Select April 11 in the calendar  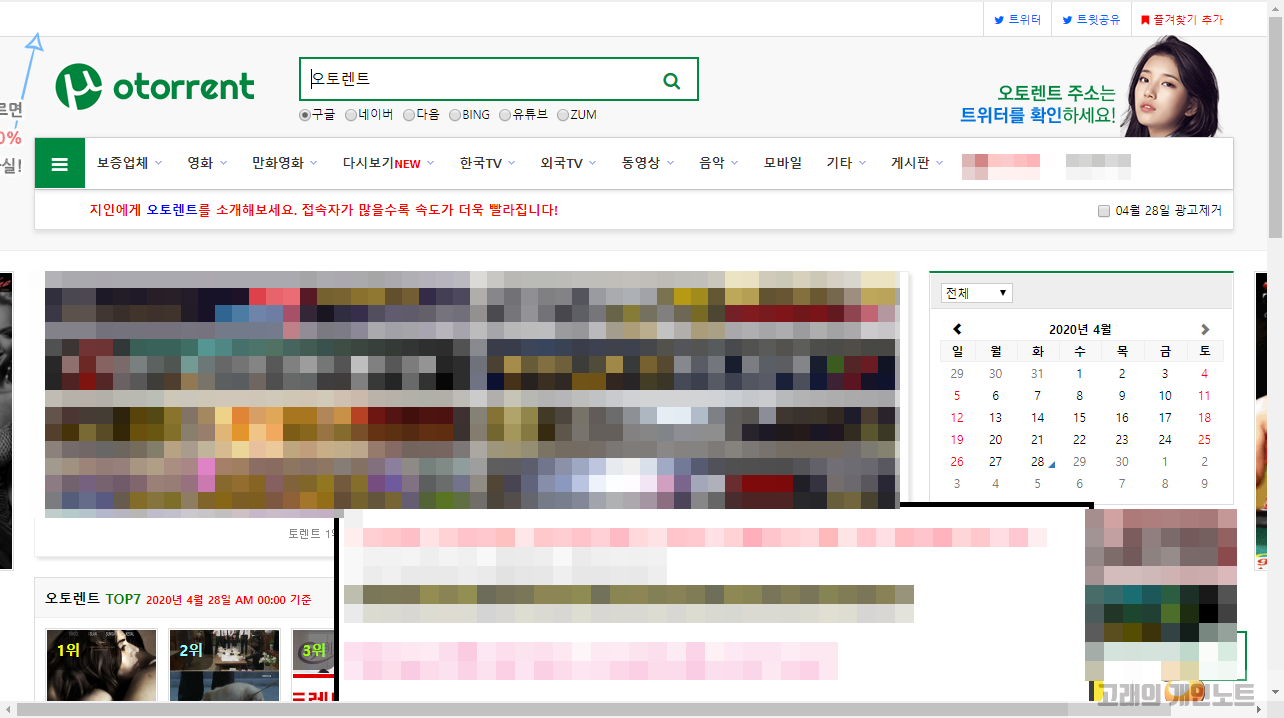1204,395
